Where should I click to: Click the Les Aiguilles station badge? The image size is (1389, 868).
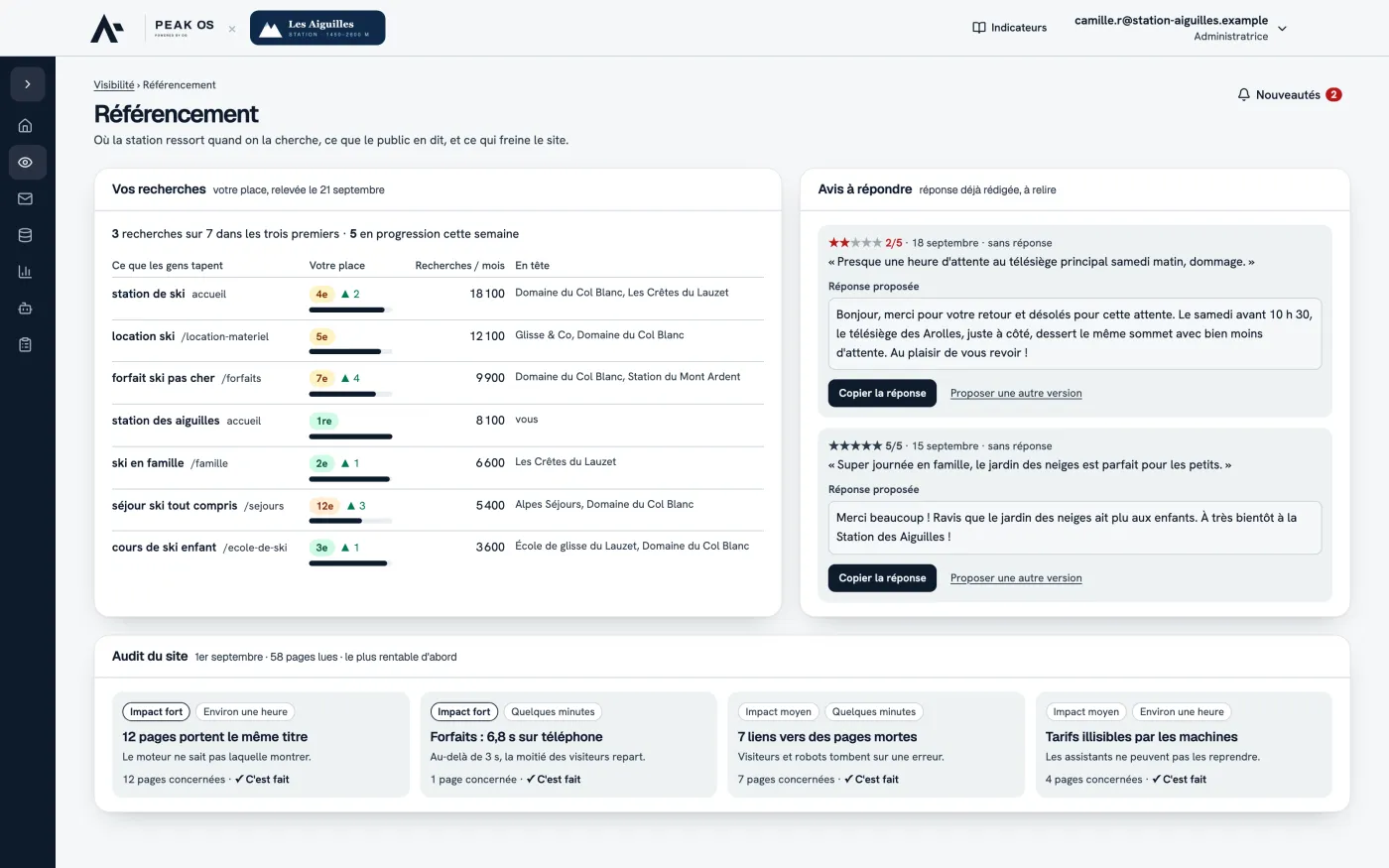[317, 28]
